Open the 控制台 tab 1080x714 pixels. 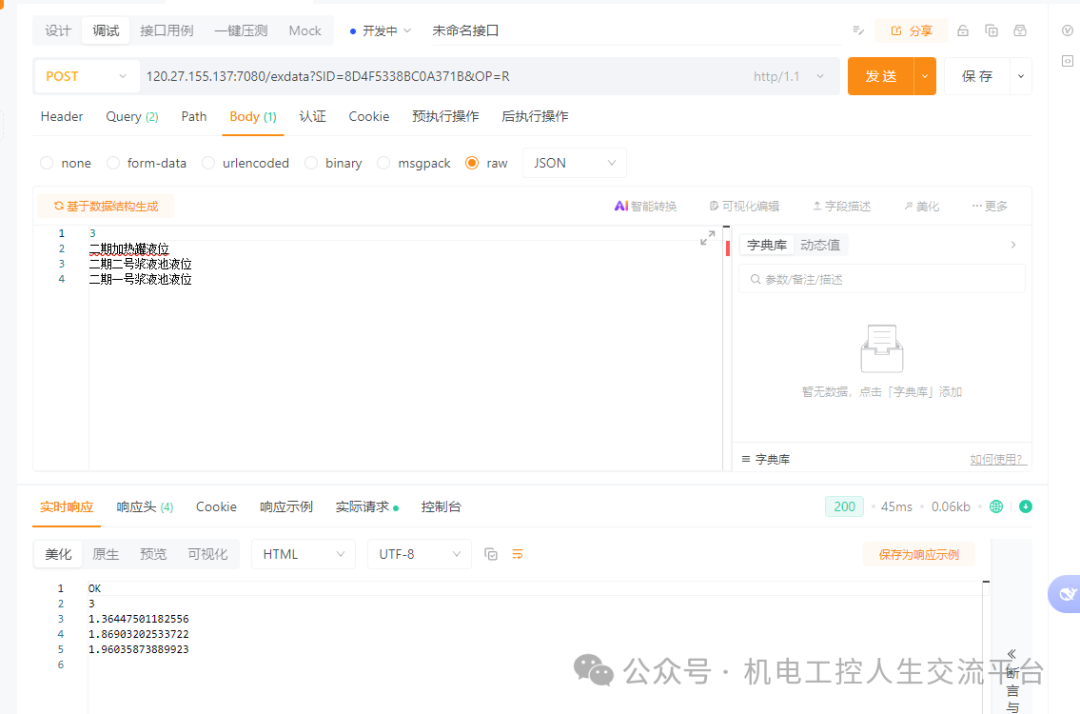(x=441, y=507)
